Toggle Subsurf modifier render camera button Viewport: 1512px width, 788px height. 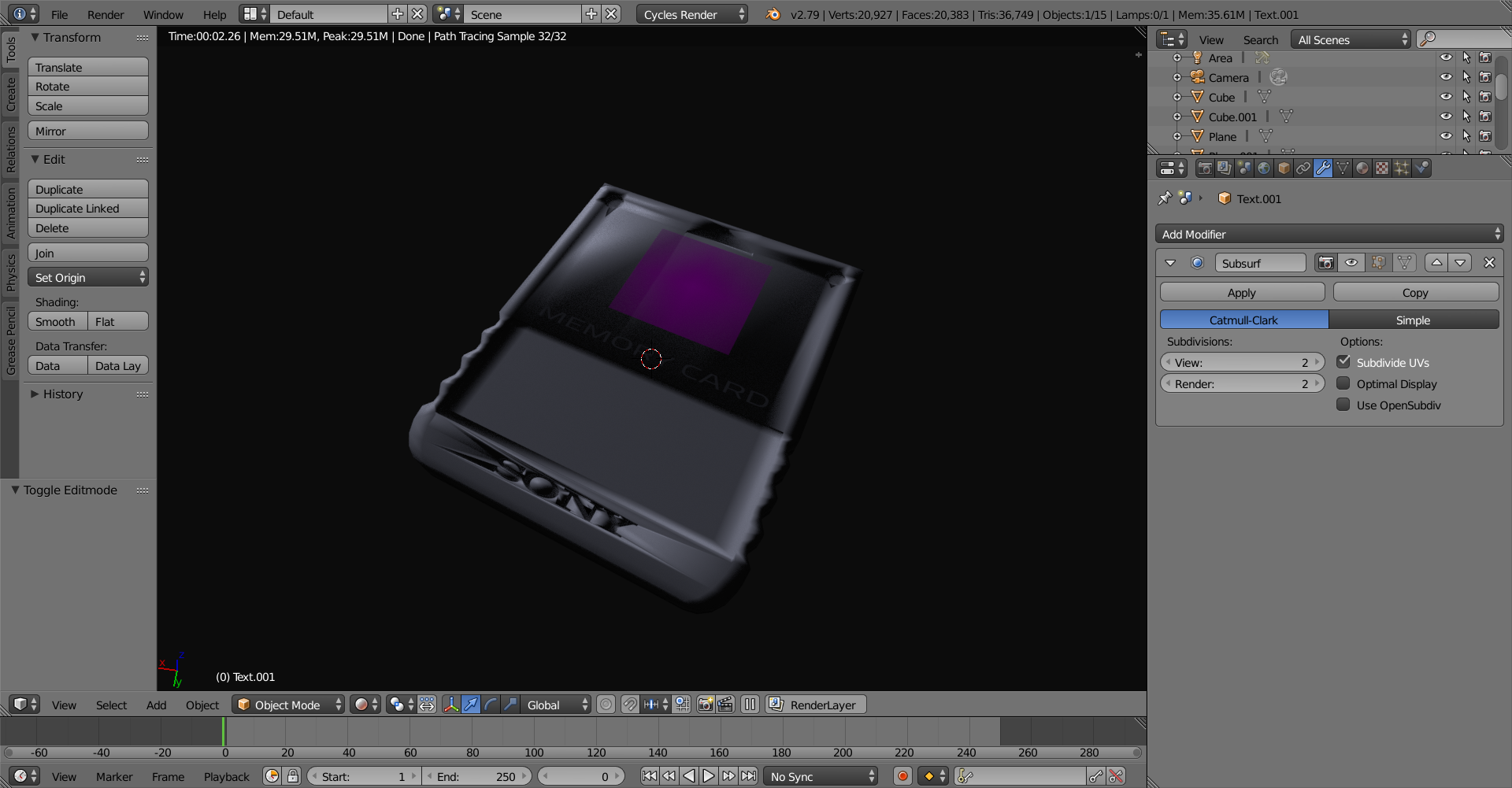pos(1326,263)
